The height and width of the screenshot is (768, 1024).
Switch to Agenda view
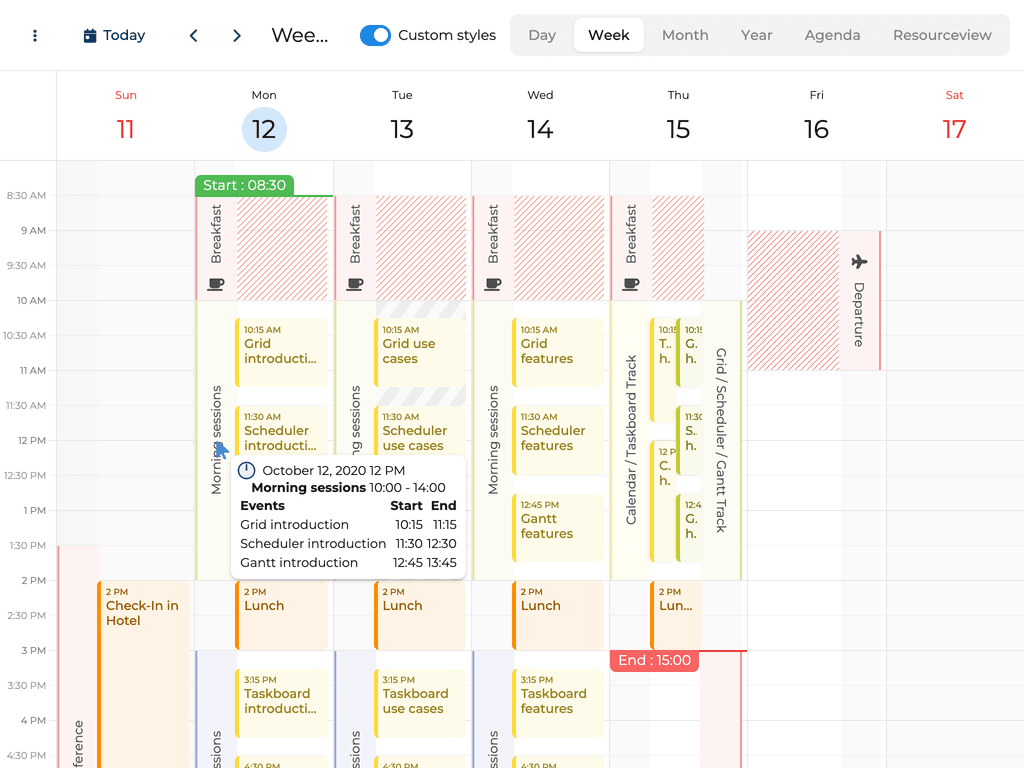(832, 35)
